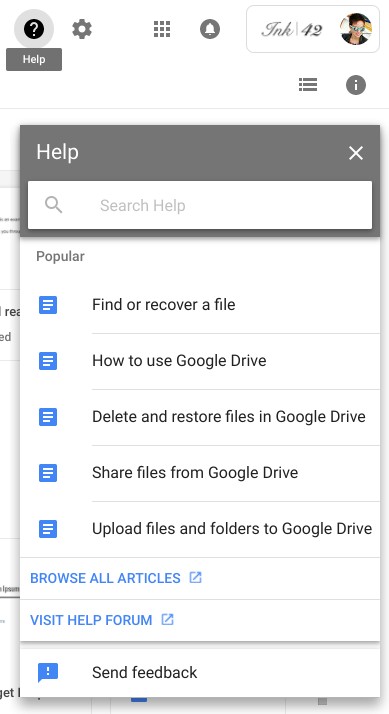This screenshot has width=389, height=714.
Task: Open the Settings gear icon
Action: point(82,29)
